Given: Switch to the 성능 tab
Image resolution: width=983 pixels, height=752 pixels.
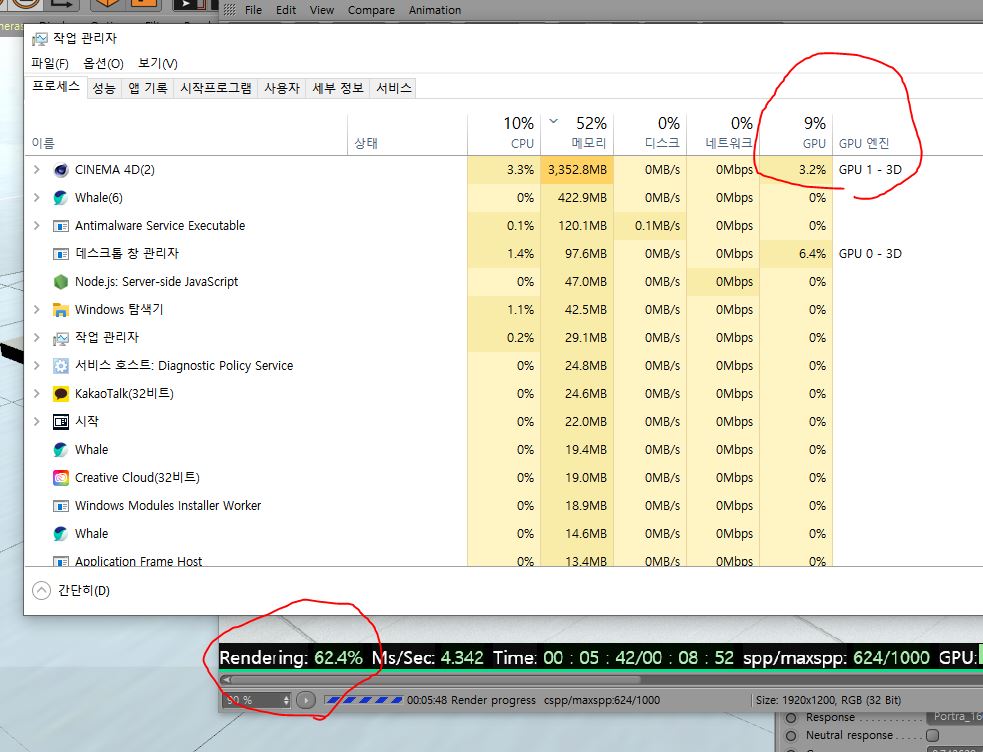Looking at the screenshot, I should pos(104,88).
